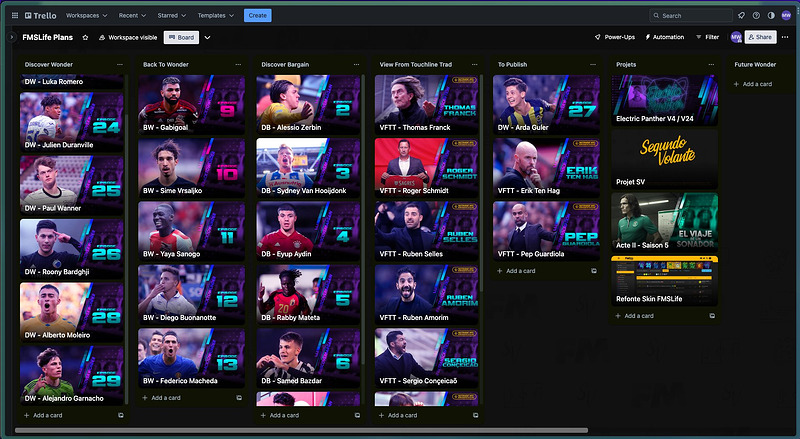This screenshot has height=439, width=800.
Task: Open card Electric Panther V4 / V24
Action: click(665, 100)
